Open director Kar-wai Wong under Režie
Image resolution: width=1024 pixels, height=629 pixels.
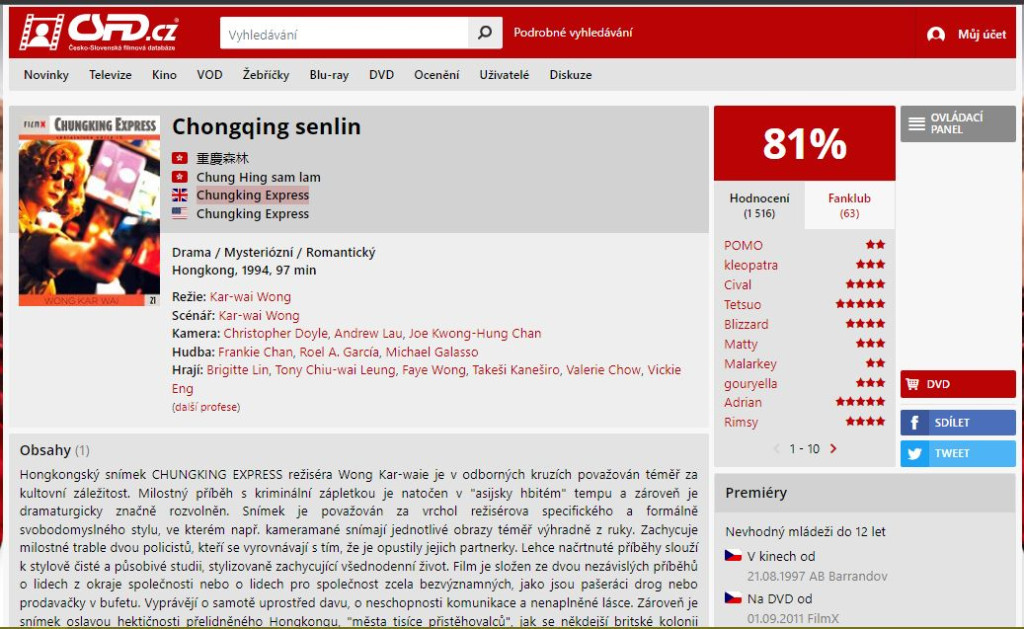click(250, 297)
